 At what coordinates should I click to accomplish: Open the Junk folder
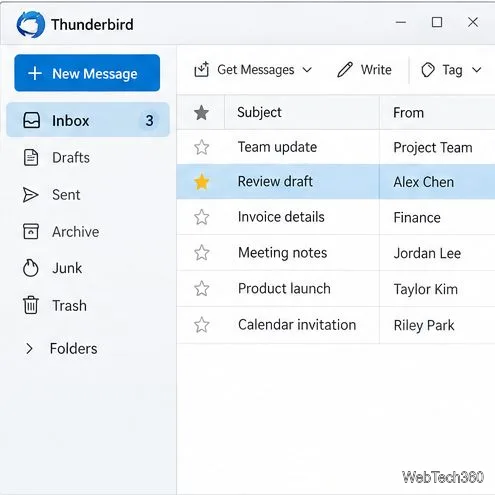click(67, 268)
